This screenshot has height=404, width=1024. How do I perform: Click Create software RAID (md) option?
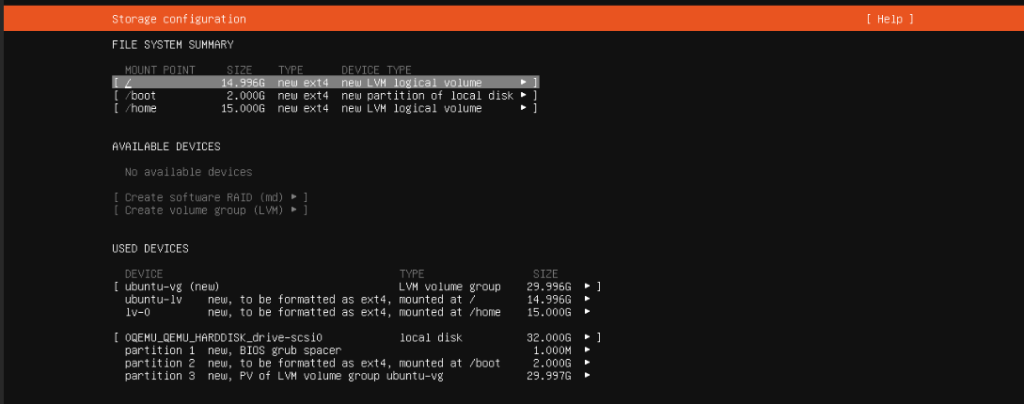(210, 197)
